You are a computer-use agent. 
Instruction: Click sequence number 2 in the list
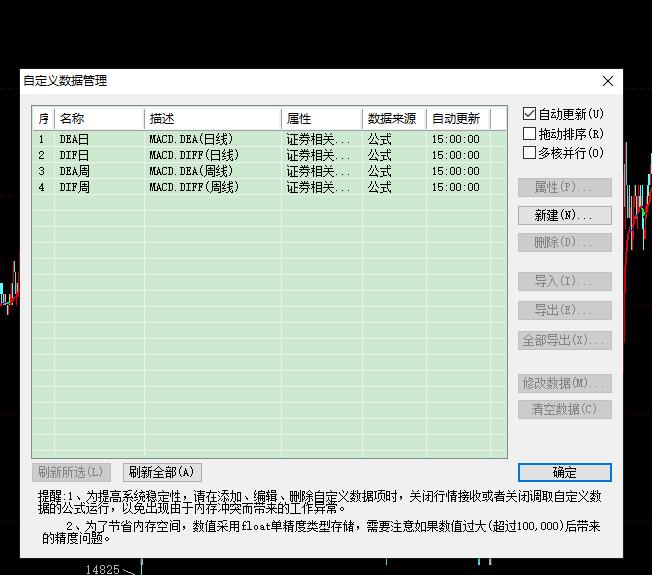(x=41, y=155)
